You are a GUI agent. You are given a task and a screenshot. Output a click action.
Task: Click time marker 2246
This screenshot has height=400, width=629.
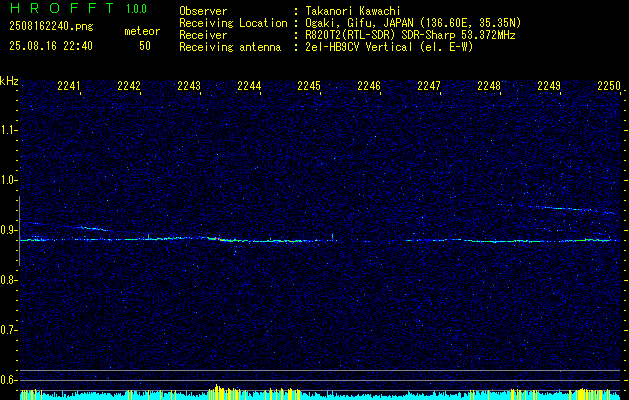coord(369,86)
